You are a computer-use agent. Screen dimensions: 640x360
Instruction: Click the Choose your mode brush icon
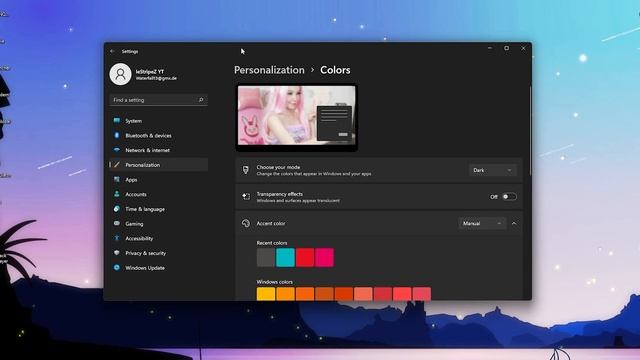(246, 170)
